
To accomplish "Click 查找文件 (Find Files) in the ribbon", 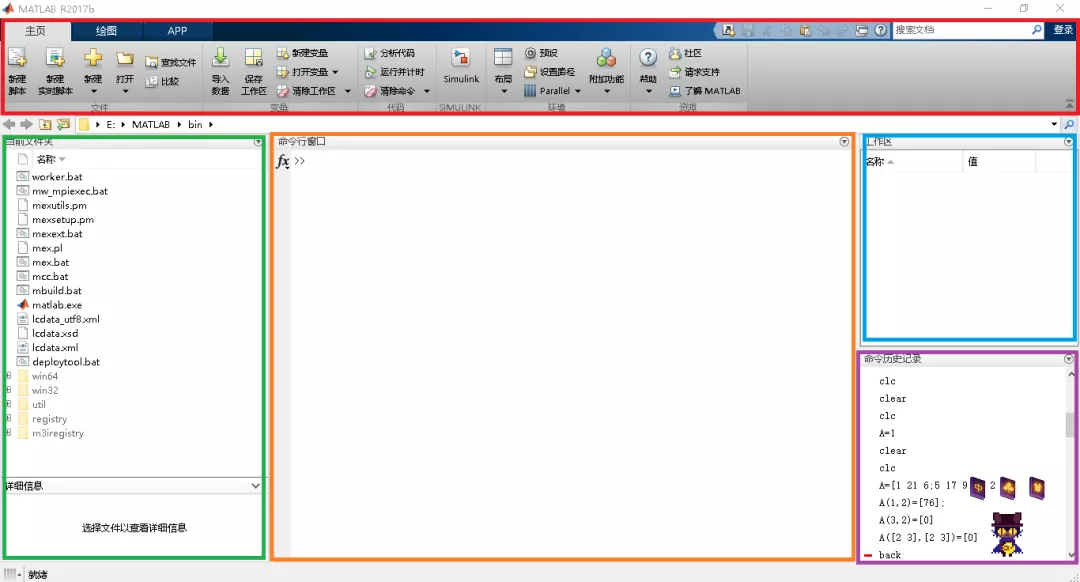I will pyautogui.click(x=171, y=63).
